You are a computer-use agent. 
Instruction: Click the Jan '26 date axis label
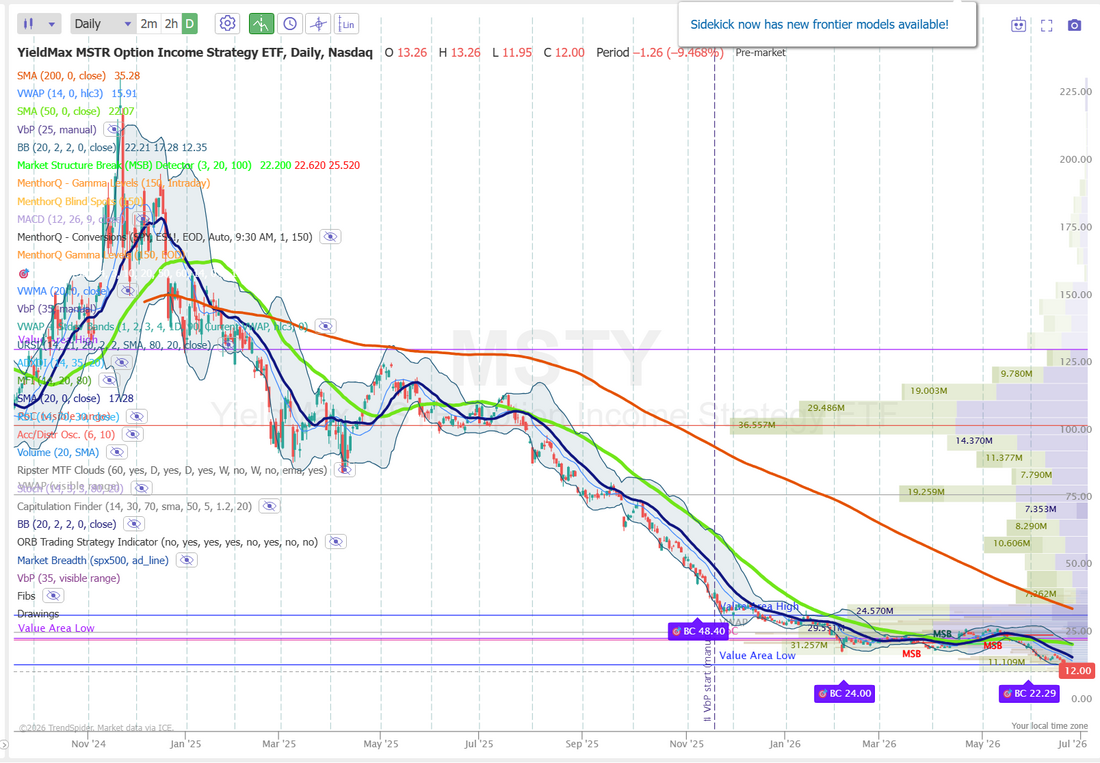pos(784,743)
